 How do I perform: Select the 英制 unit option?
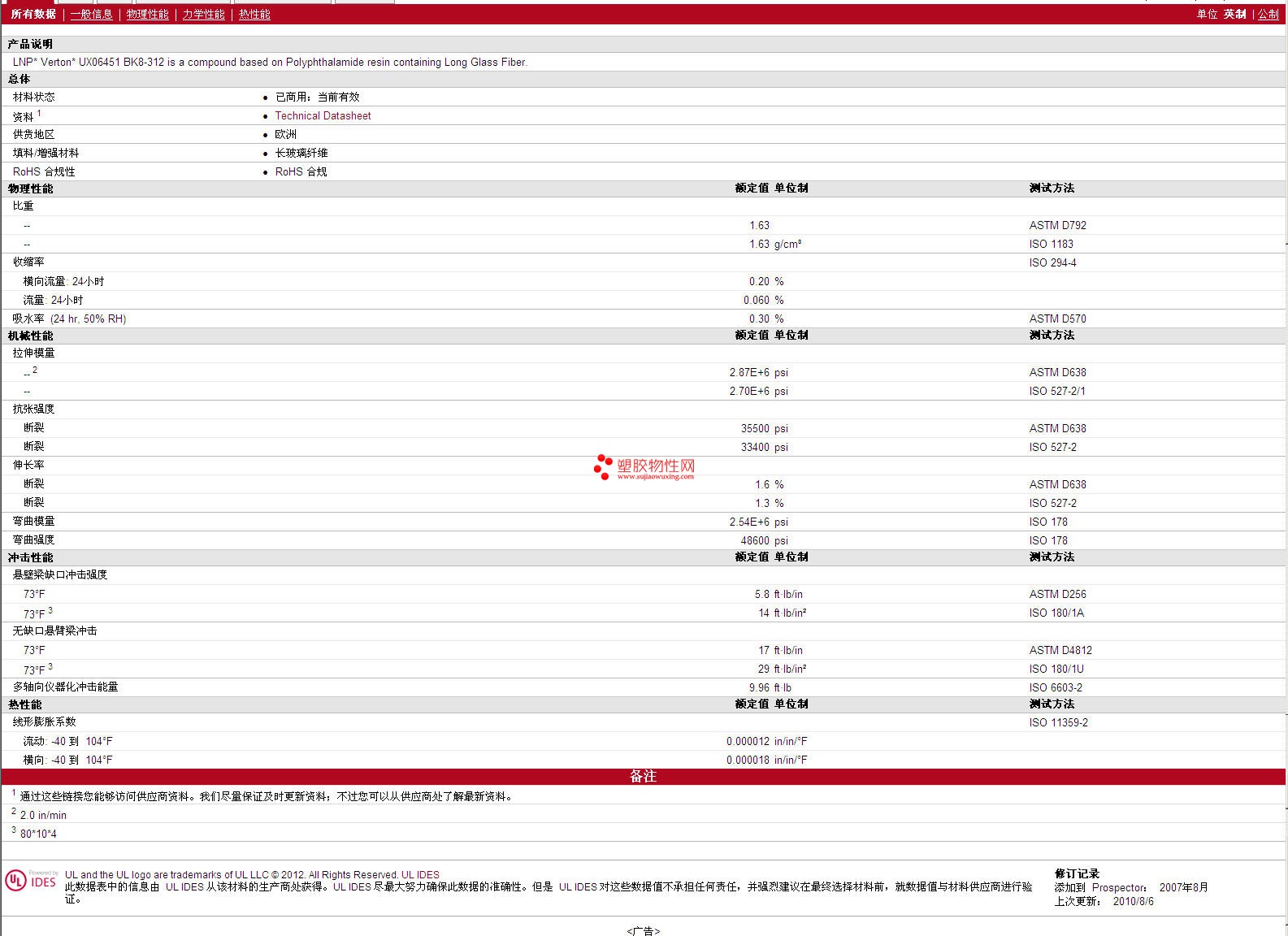[1235, 14]
